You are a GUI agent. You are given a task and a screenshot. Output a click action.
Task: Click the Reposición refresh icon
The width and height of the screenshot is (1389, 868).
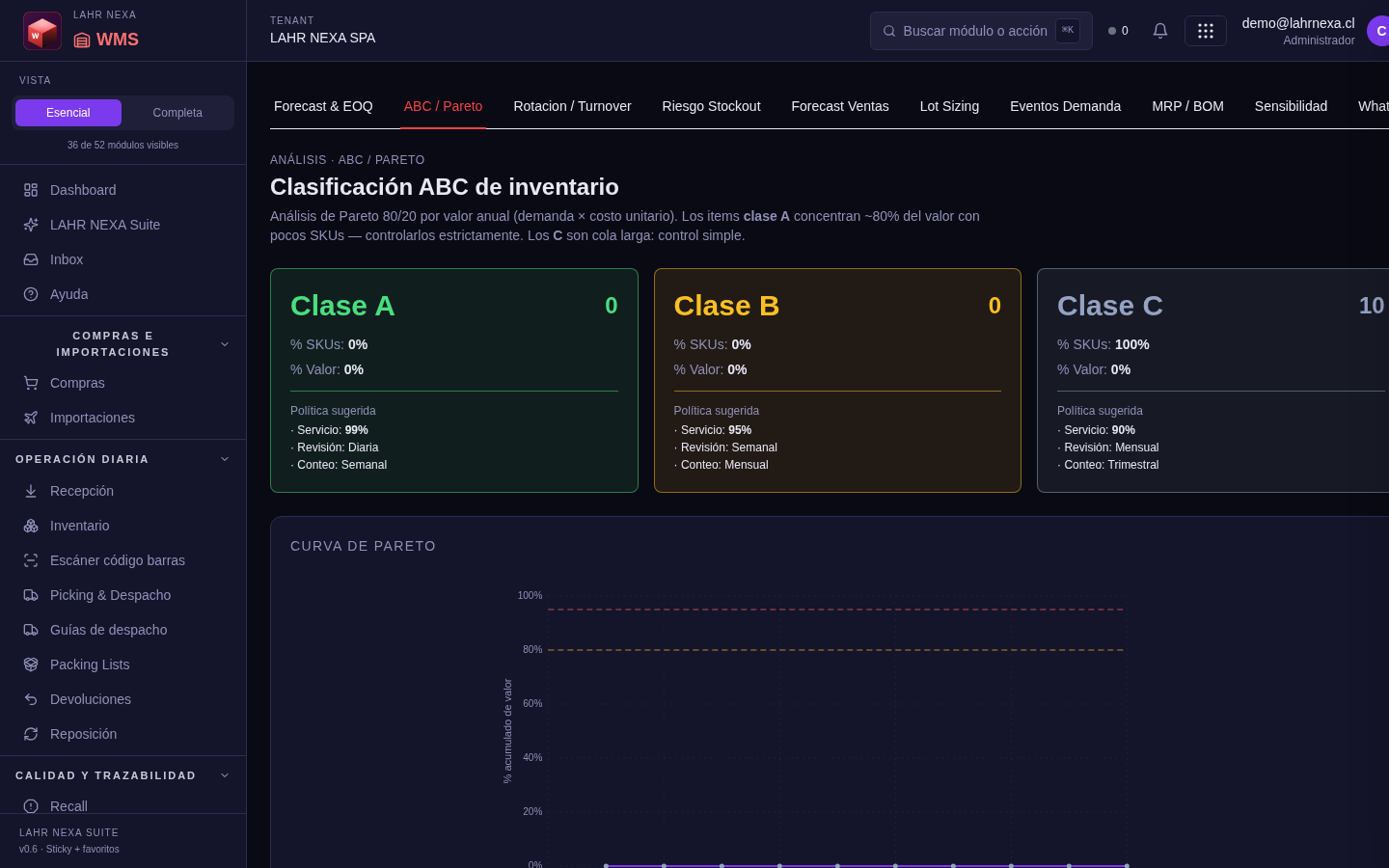click(x=31, y=734)
